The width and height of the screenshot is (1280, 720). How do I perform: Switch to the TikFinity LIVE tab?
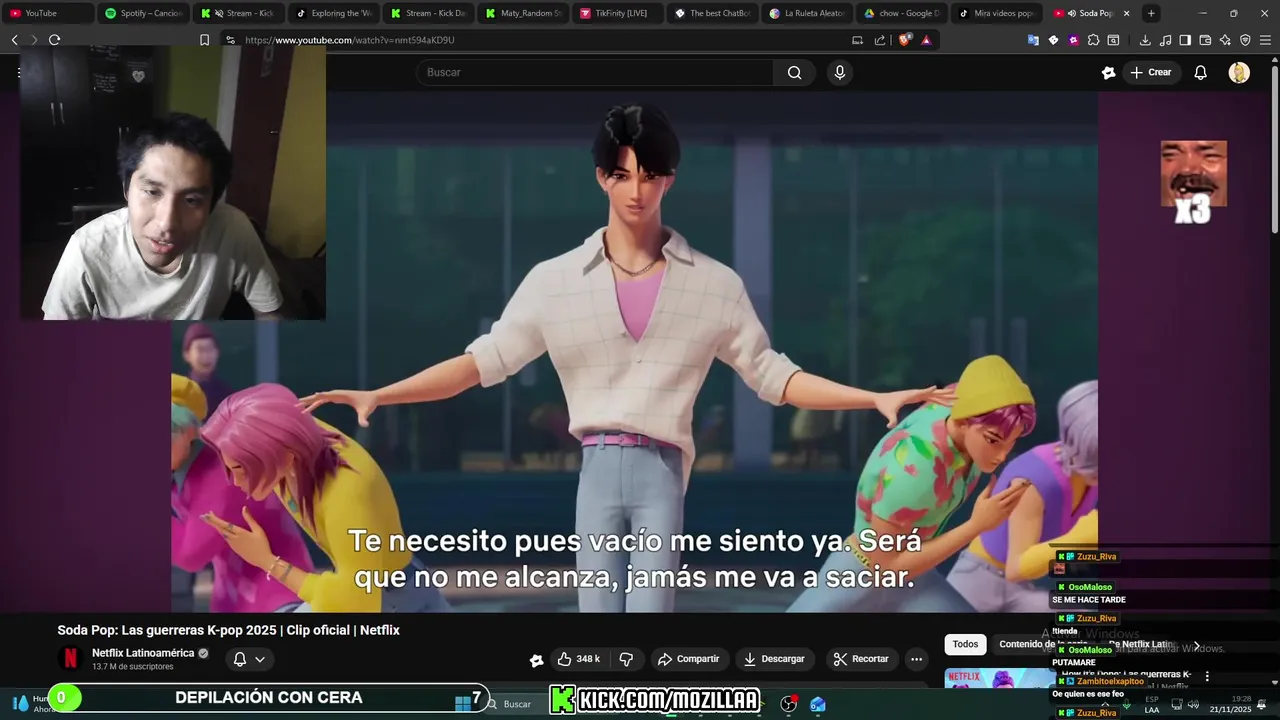click(618, 13)
